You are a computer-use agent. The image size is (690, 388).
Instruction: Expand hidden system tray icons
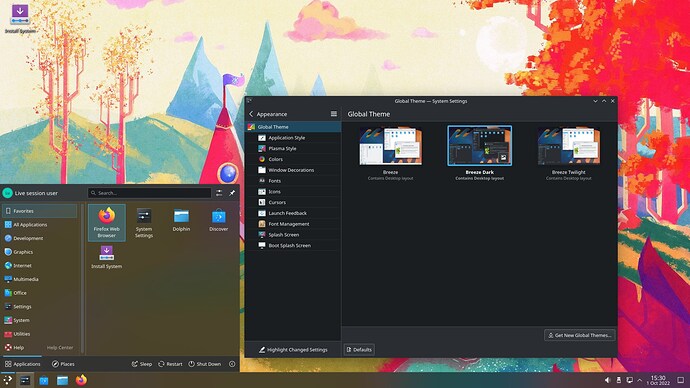[x=640, y=380]
